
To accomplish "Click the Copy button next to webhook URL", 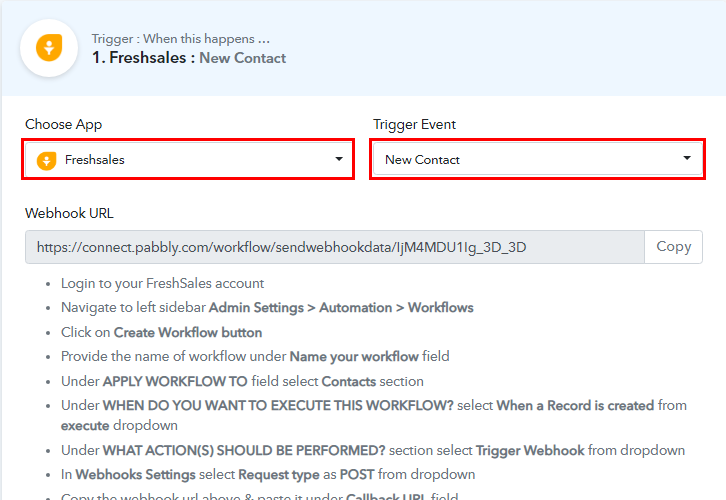I will coord(674,247).
